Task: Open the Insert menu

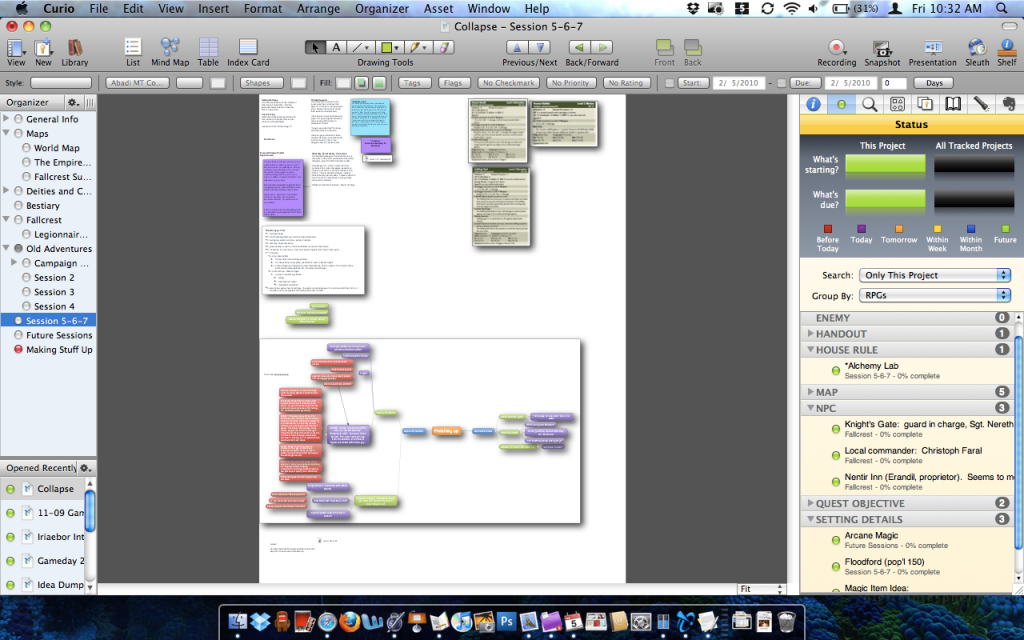Action: [214, 8]
